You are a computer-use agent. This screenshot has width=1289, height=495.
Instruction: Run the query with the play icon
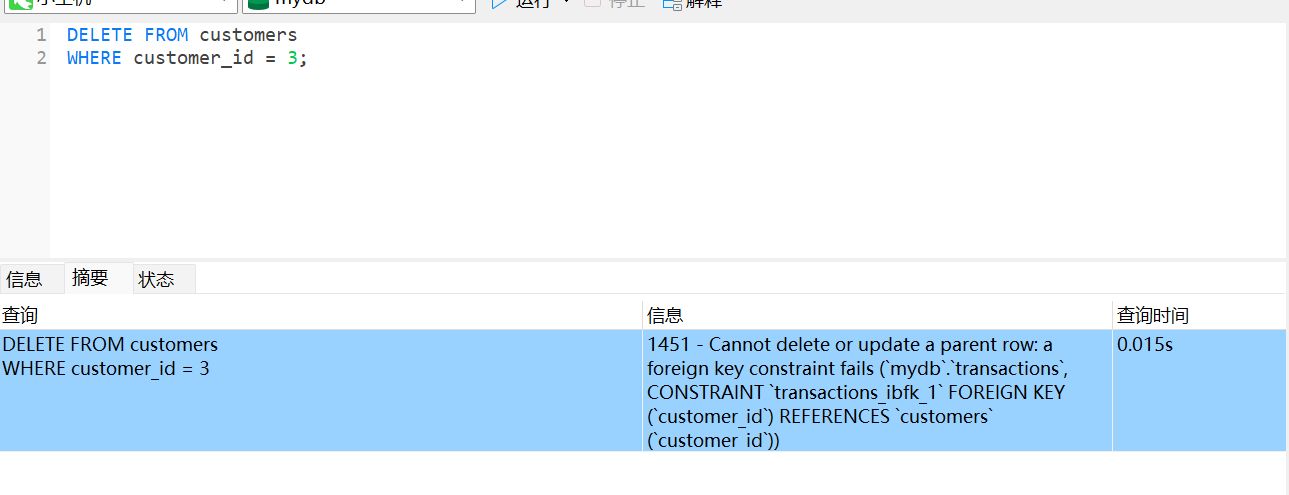point(499,3)
